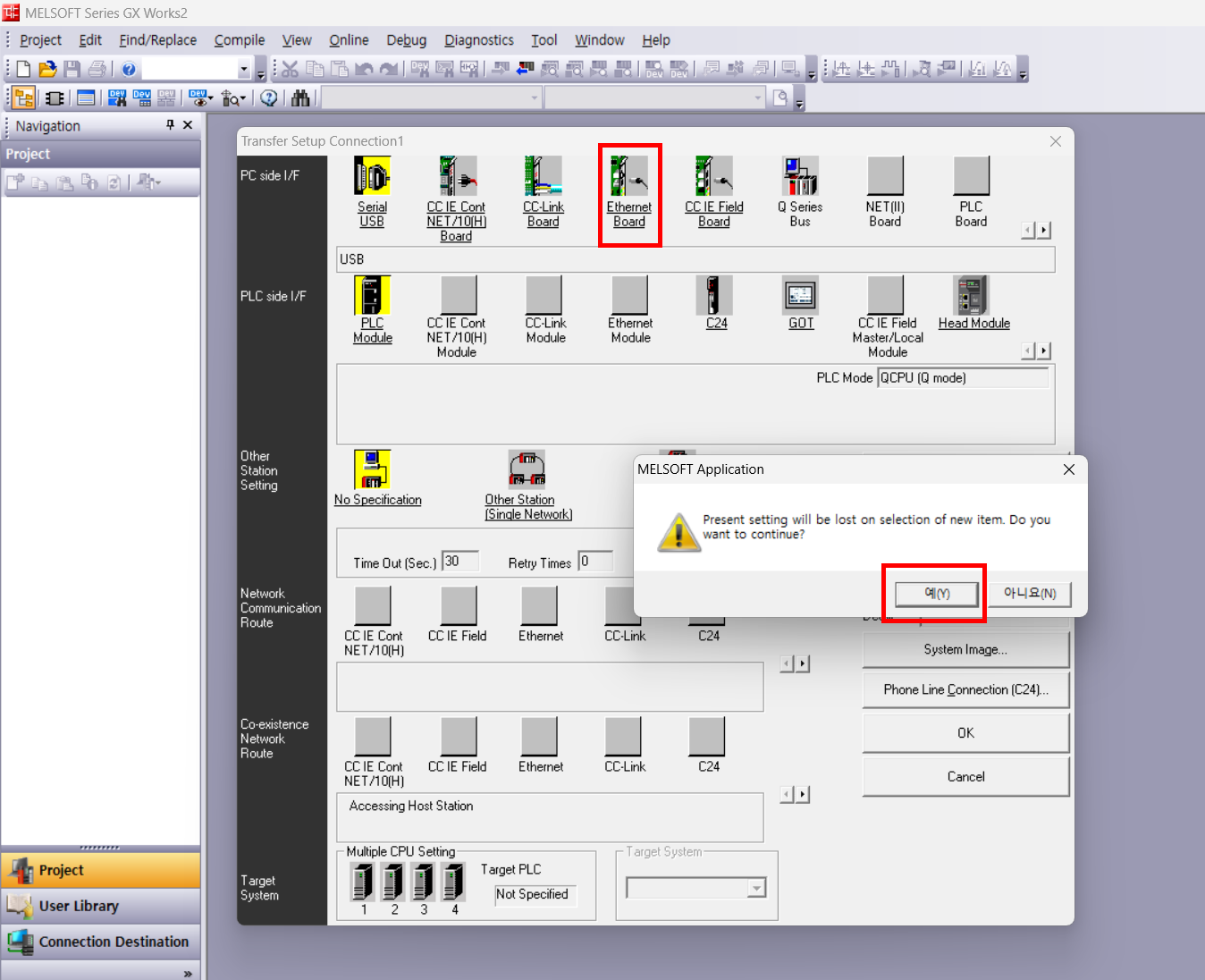Close the Navigation panel
The width and height of the screenshot is (1205, 980).
(188, 125)
